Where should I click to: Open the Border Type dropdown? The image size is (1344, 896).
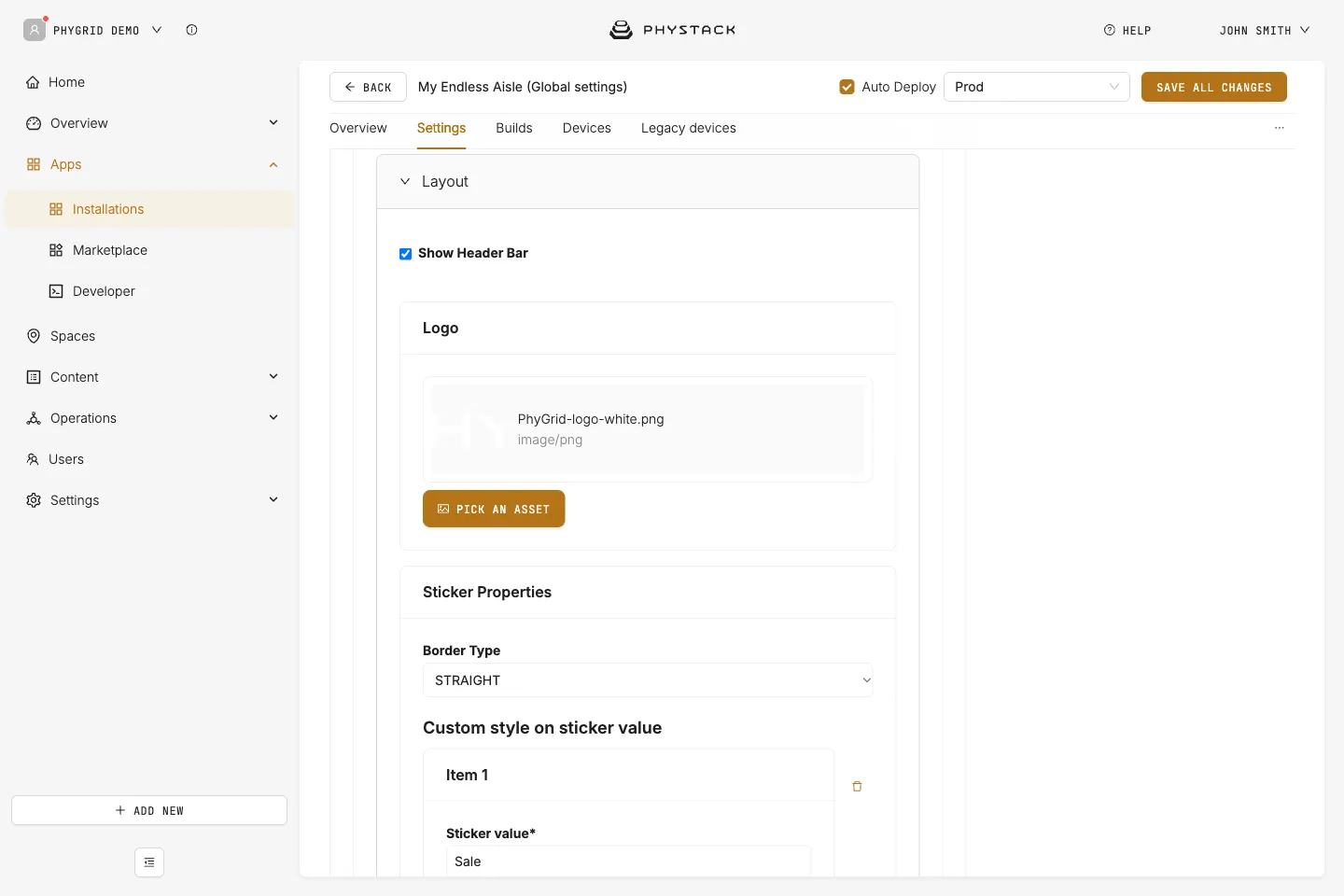tap(648, 680)
